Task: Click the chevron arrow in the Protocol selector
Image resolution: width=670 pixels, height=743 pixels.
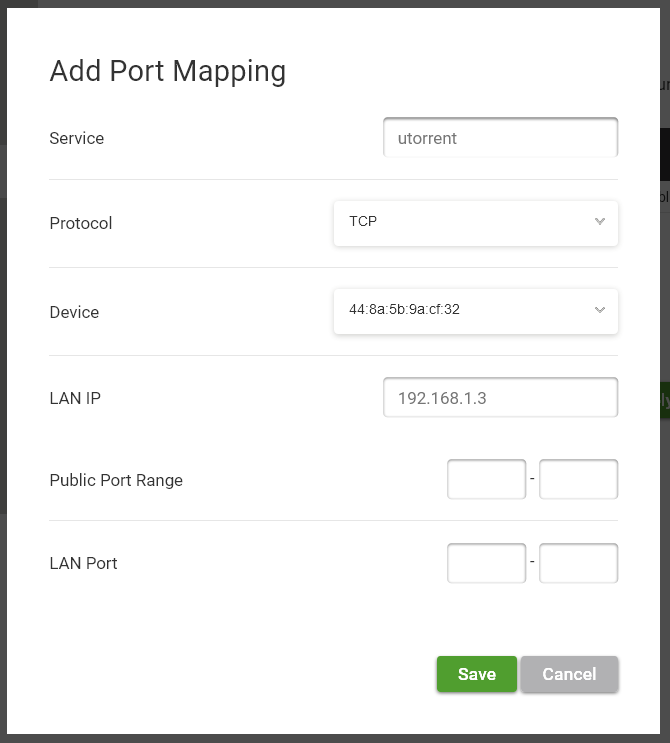Action: coord(600,221)
